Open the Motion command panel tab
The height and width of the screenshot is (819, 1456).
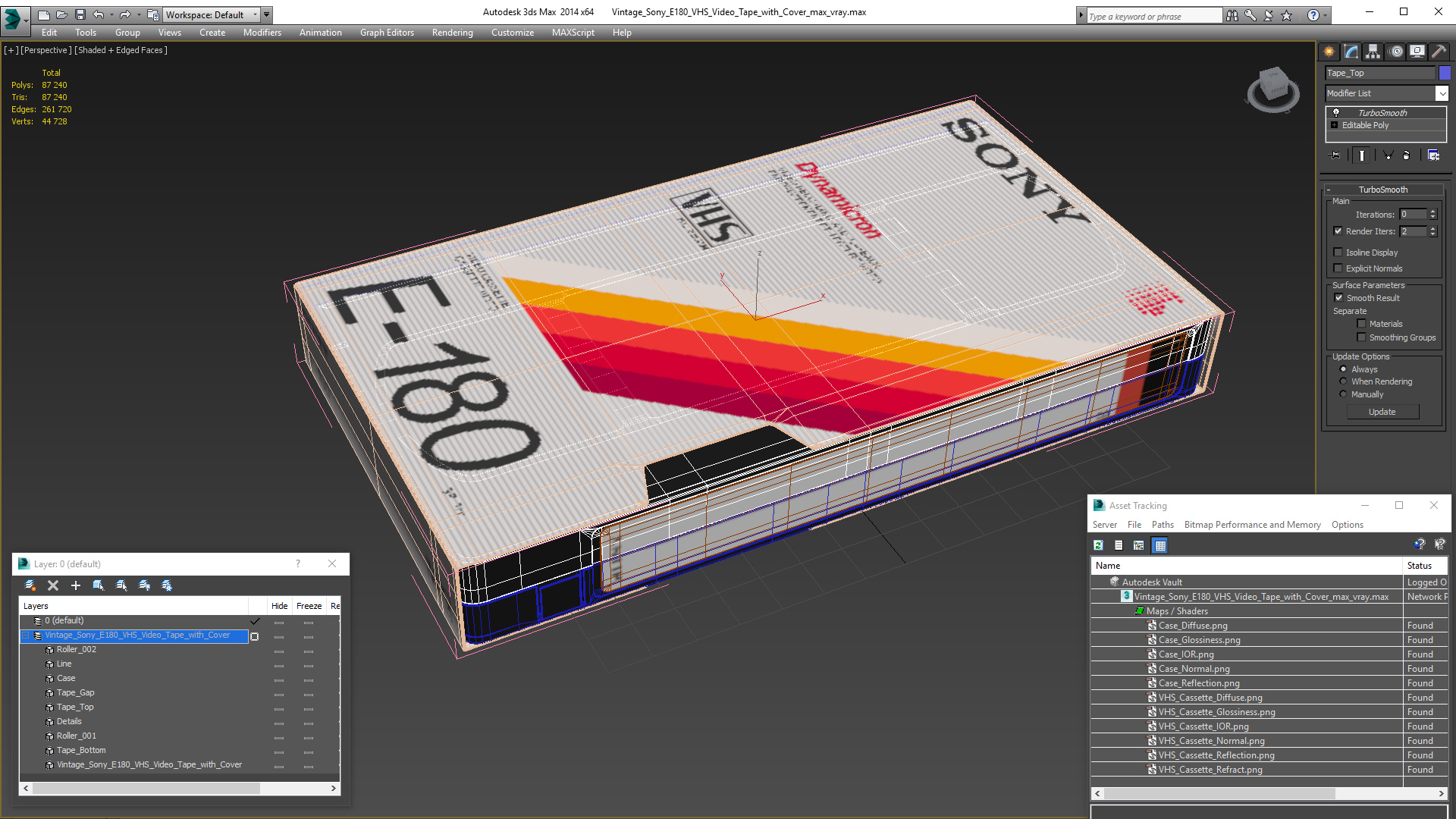(x=1396, y=52)
